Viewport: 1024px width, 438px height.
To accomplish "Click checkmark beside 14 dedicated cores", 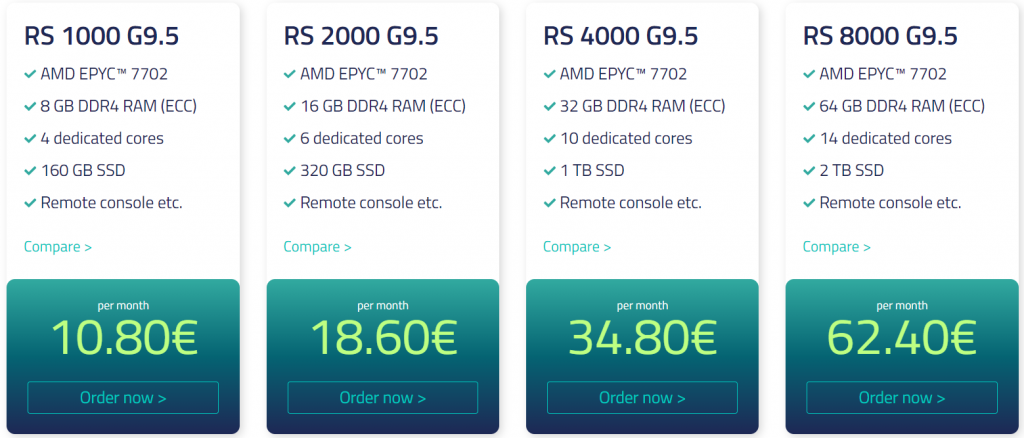I will click(x=808, y=139).
